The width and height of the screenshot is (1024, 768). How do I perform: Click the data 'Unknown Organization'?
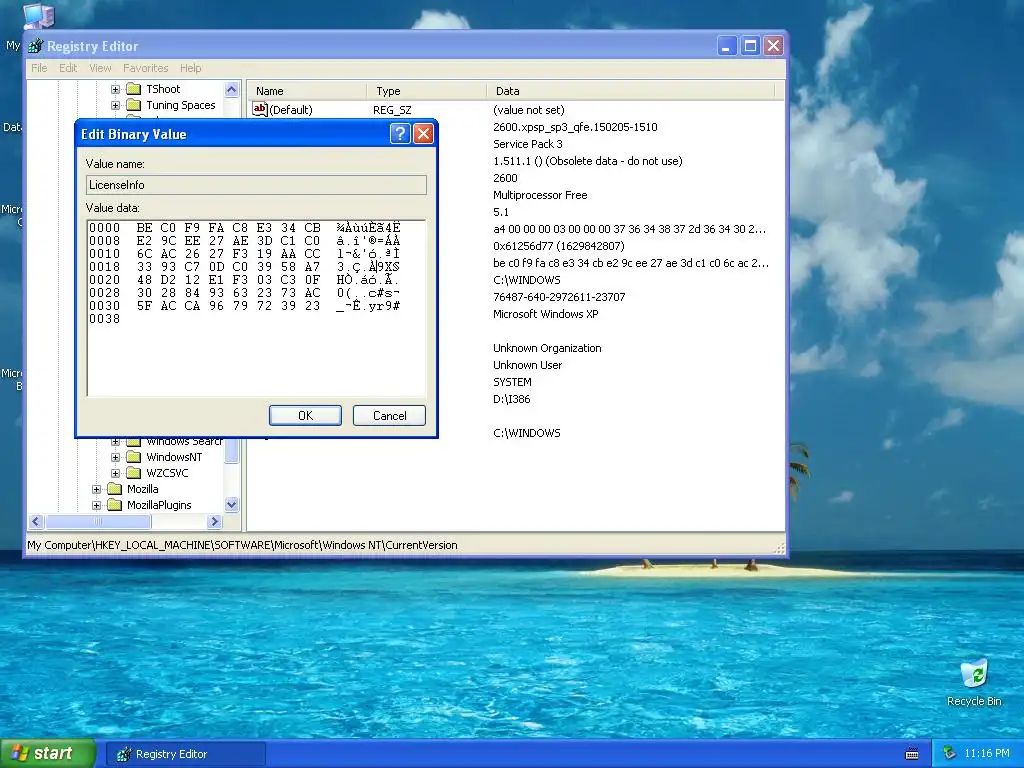tap(547, 348)
